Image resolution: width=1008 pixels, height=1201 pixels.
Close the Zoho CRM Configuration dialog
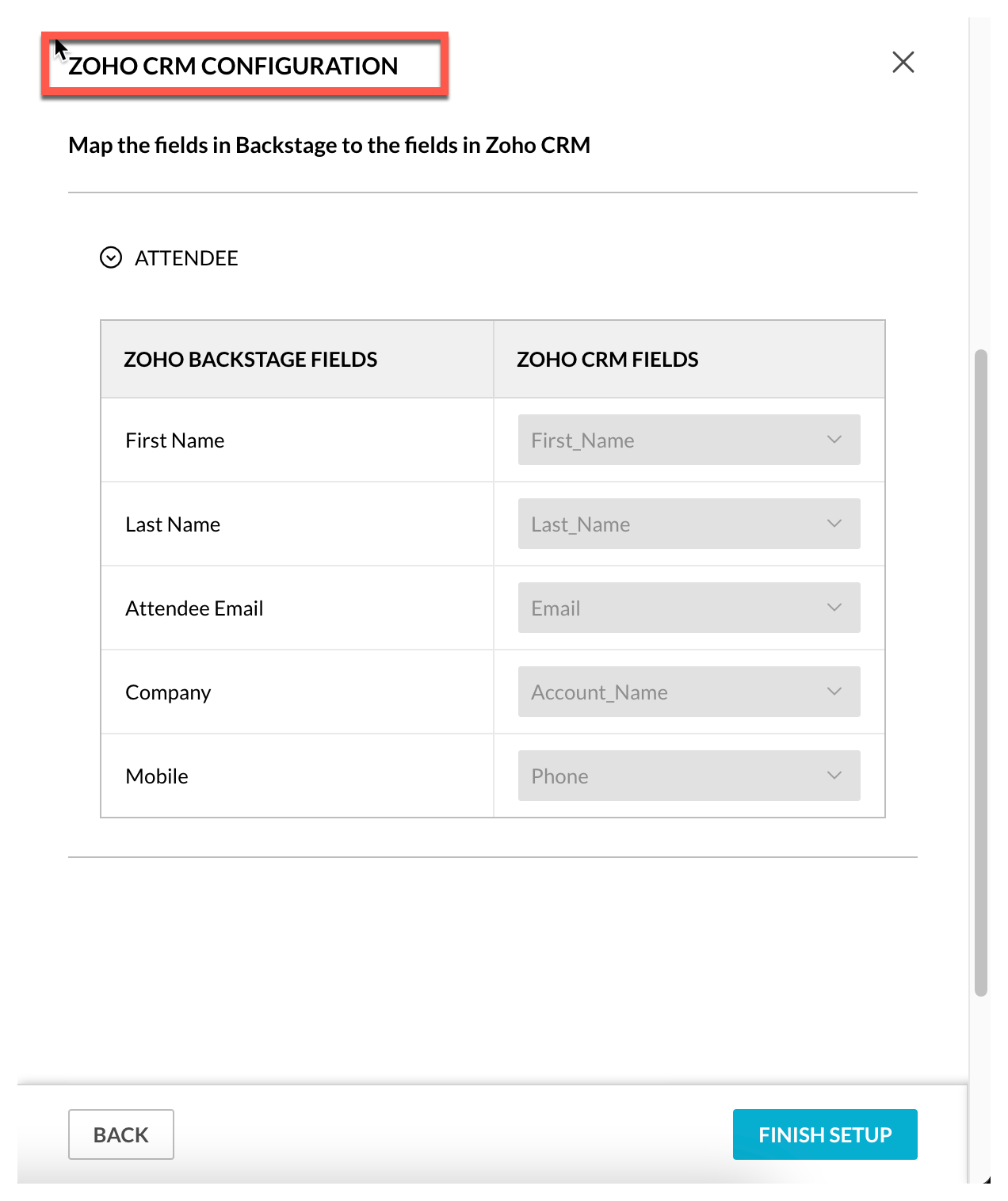903,63
